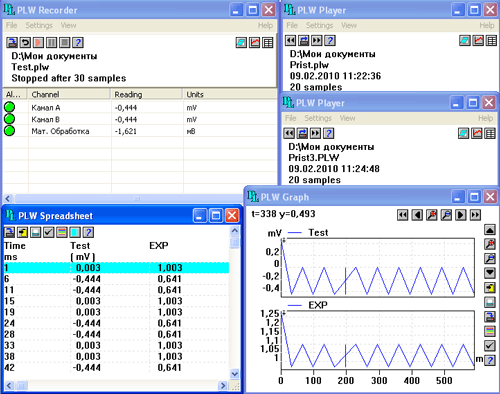Viewport: 500px width, 394px height.
Task: Click Re-record icon in PLW Recorder toolbar
Action: click(25, 42)
